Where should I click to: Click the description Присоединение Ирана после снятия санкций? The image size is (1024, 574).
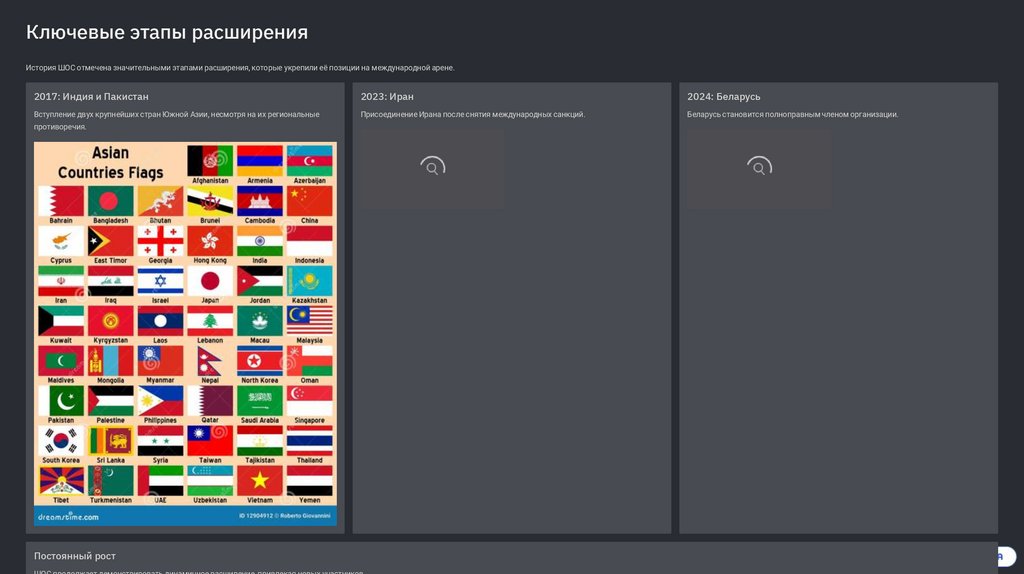pos(473,114)
